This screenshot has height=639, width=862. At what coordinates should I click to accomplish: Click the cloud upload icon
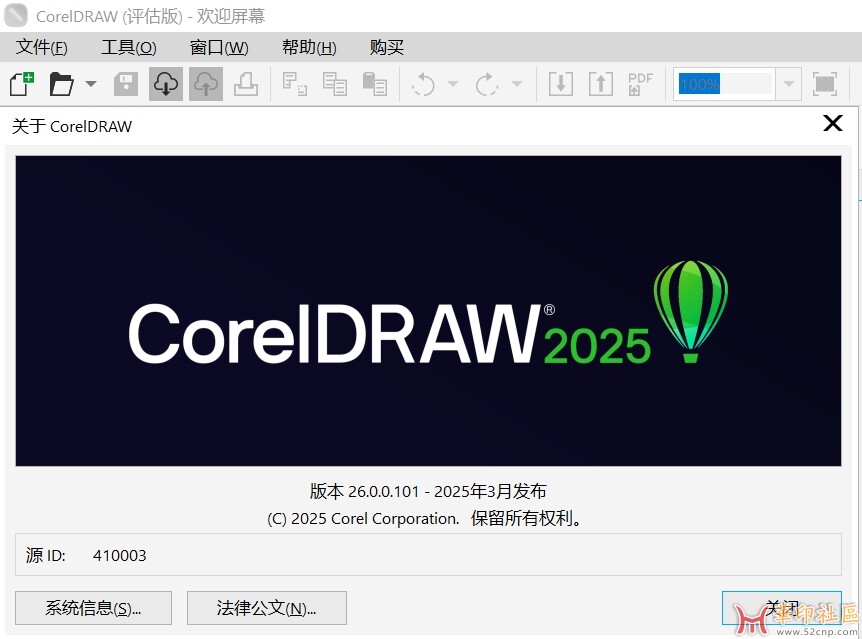pos(206,84)
